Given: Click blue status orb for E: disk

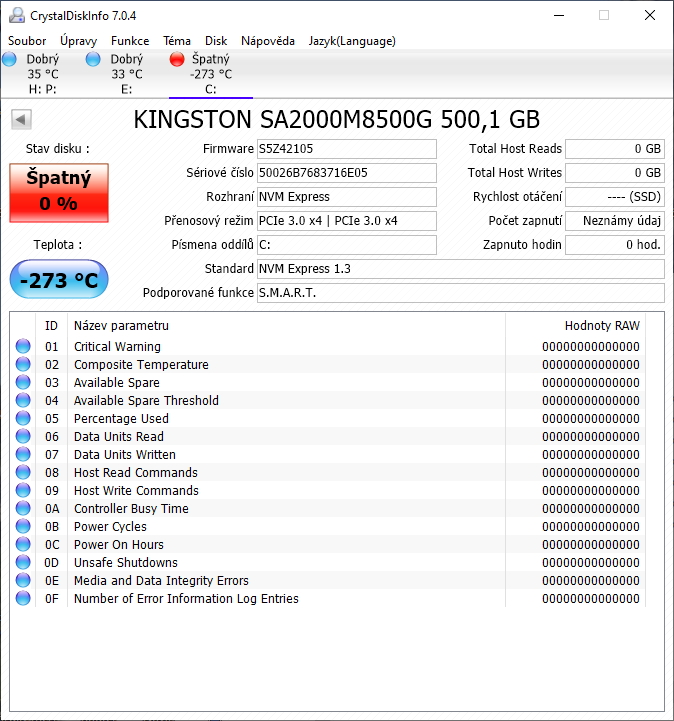Looking at the screenshot, I should pyautogui.click(x=93, y=59).
